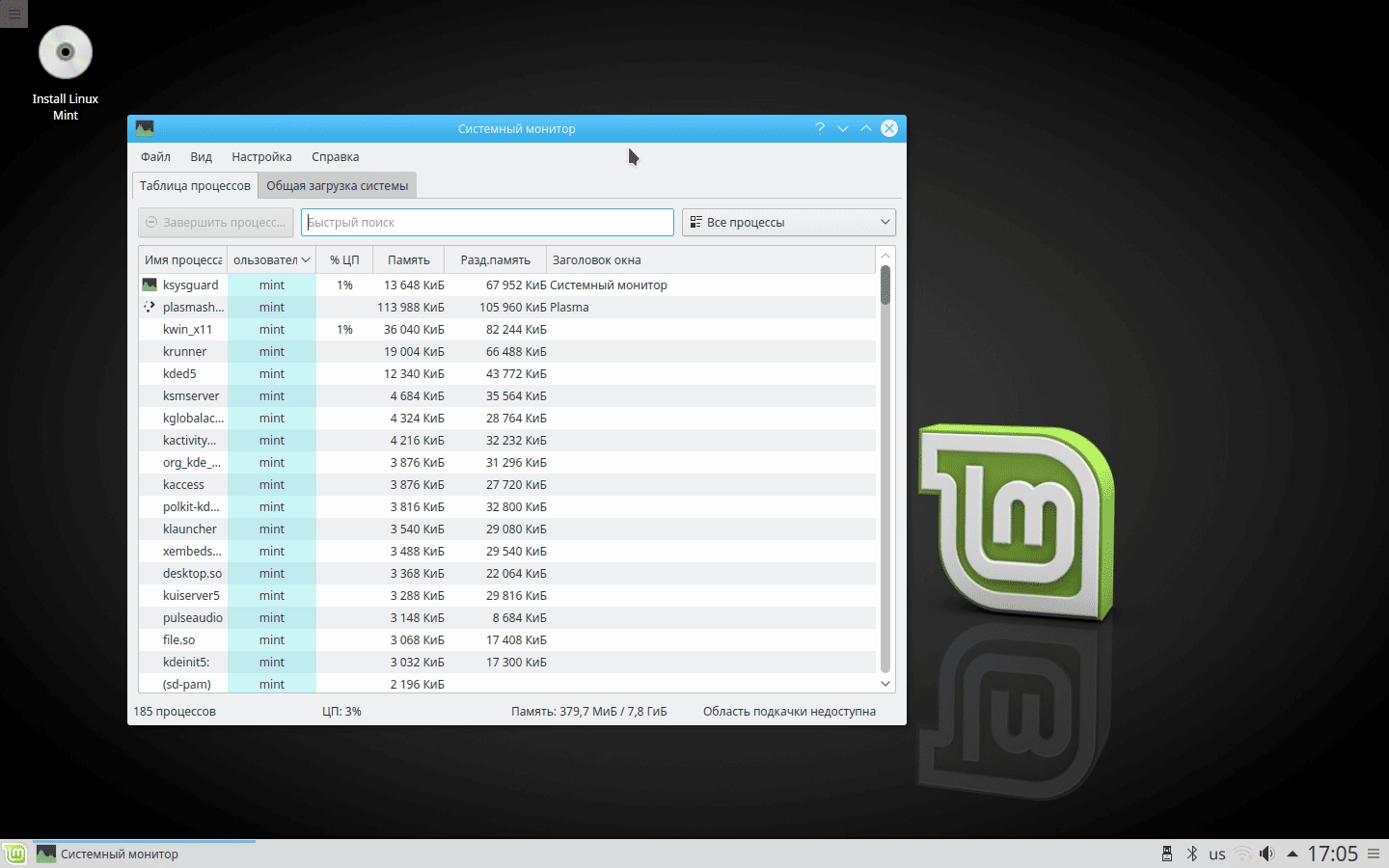
Task: Select the pulseaudio process row
Action: pyautogui.click(x=507, y=617)
